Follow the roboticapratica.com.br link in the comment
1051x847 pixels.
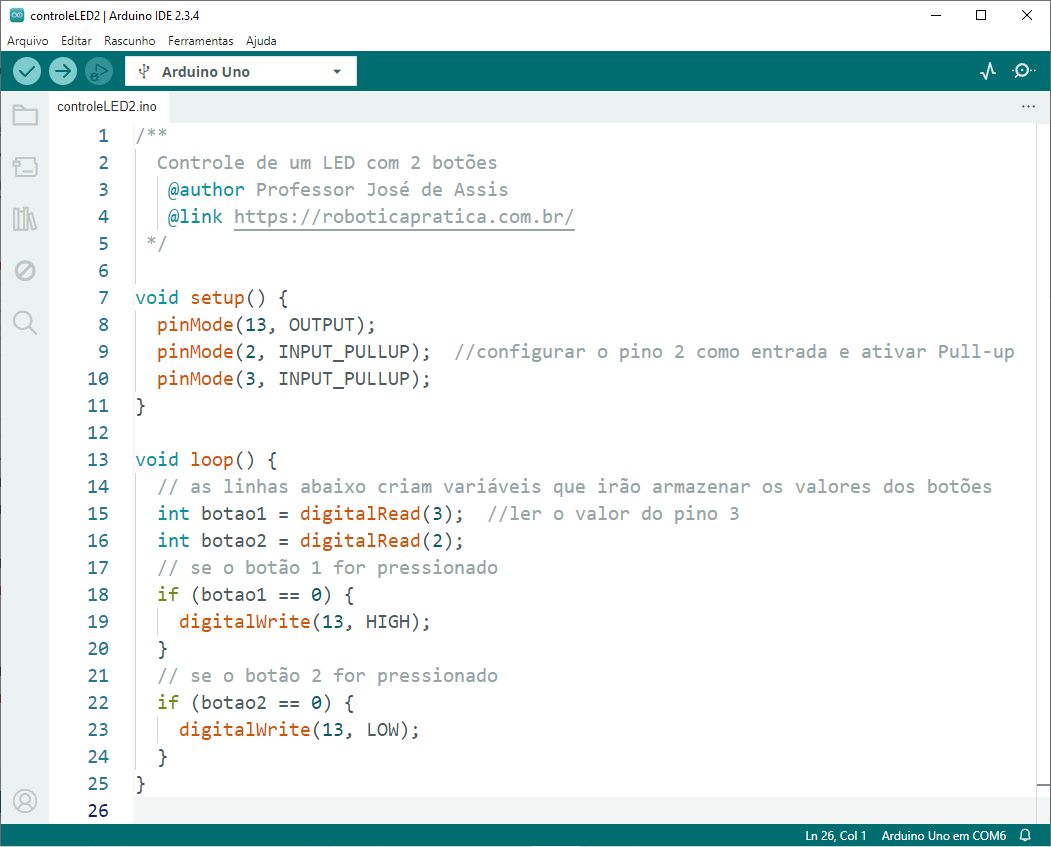click(x=404, y=217)
